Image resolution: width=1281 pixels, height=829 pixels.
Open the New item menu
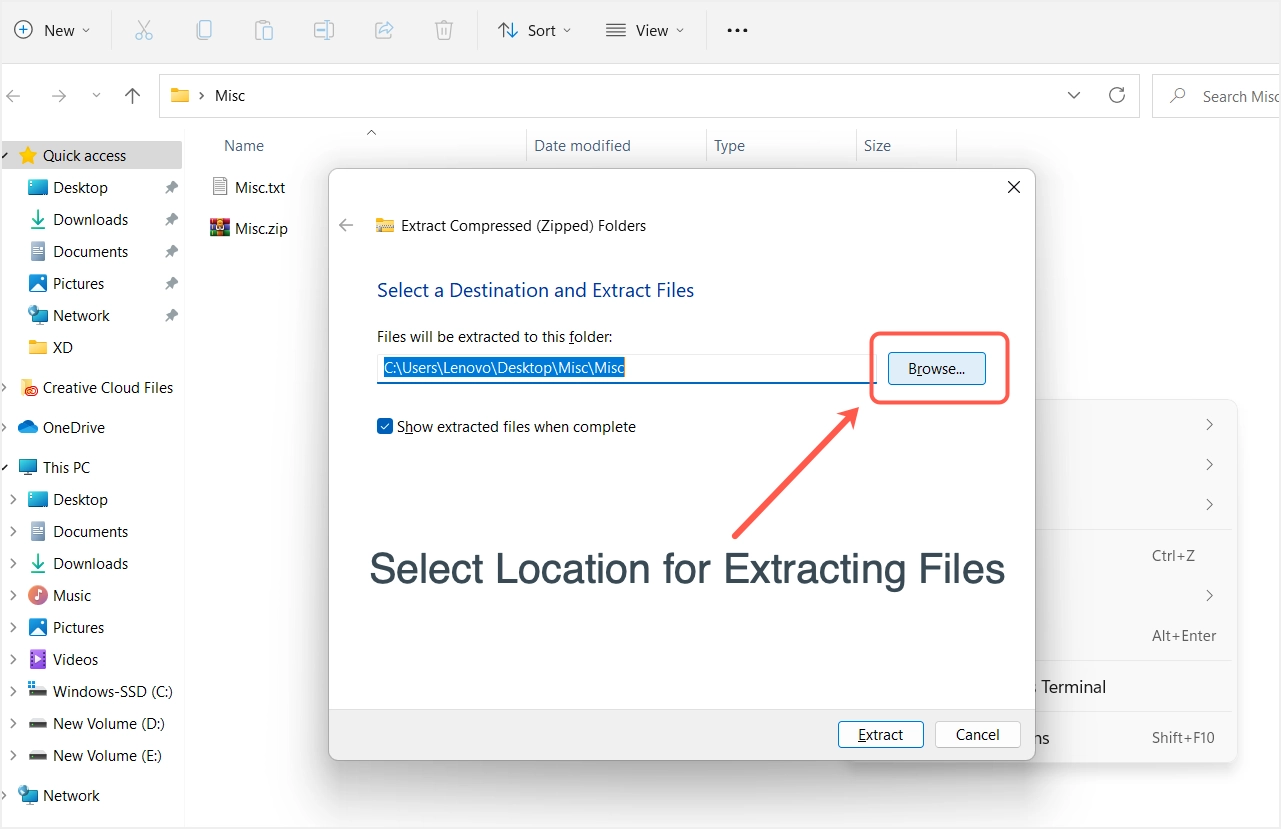(x=52, y=30)
